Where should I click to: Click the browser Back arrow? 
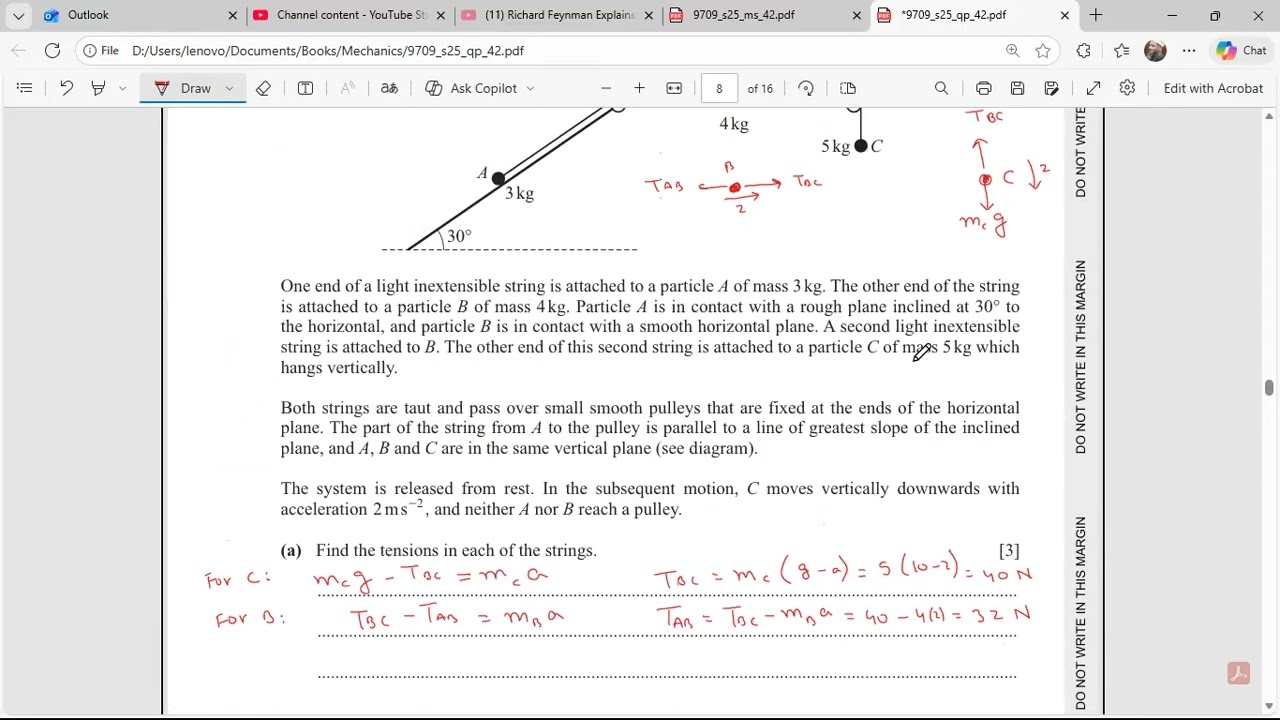pyautogui.click(x=19, y=50)
